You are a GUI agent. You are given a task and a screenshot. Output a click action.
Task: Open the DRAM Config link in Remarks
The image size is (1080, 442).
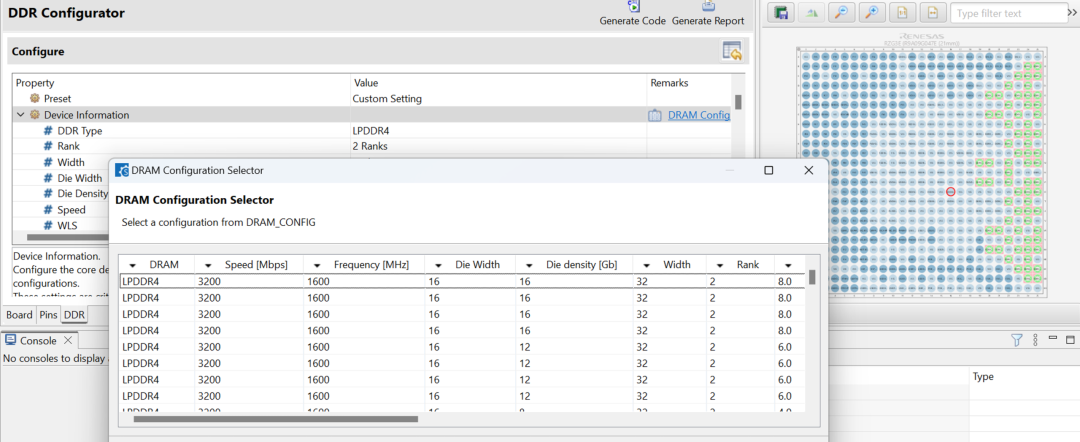(x=699, y=115)
